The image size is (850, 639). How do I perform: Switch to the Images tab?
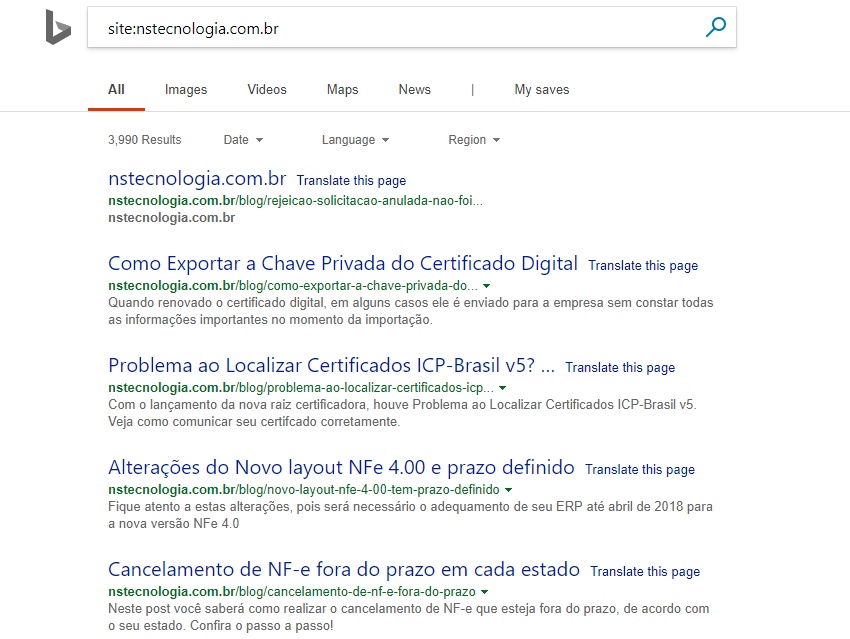(x=185, y=89)
